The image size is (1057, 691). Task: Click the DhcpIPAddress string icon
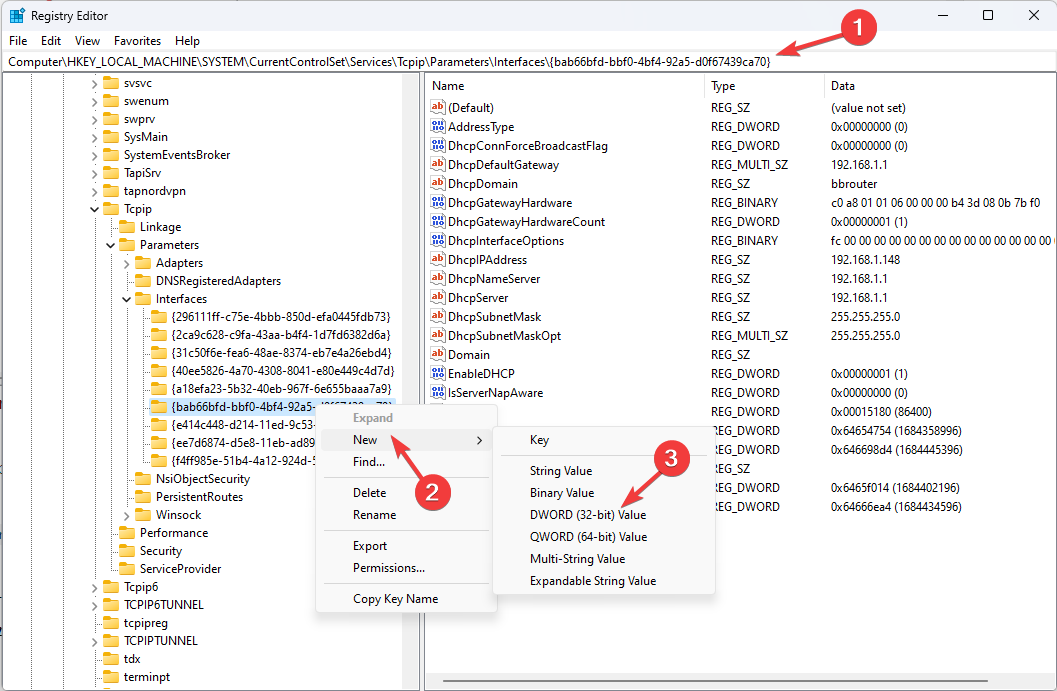pyautogui.click(x=437, y=259)
